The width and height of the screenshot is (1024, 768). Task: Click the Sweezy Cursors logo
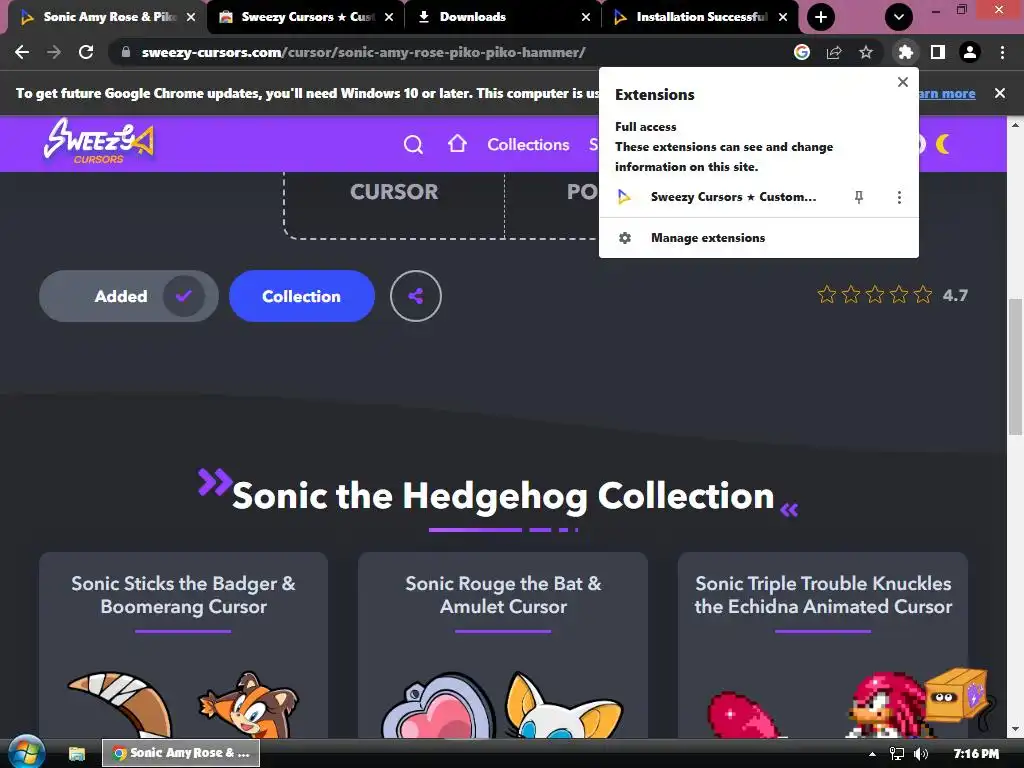(99, 140)
